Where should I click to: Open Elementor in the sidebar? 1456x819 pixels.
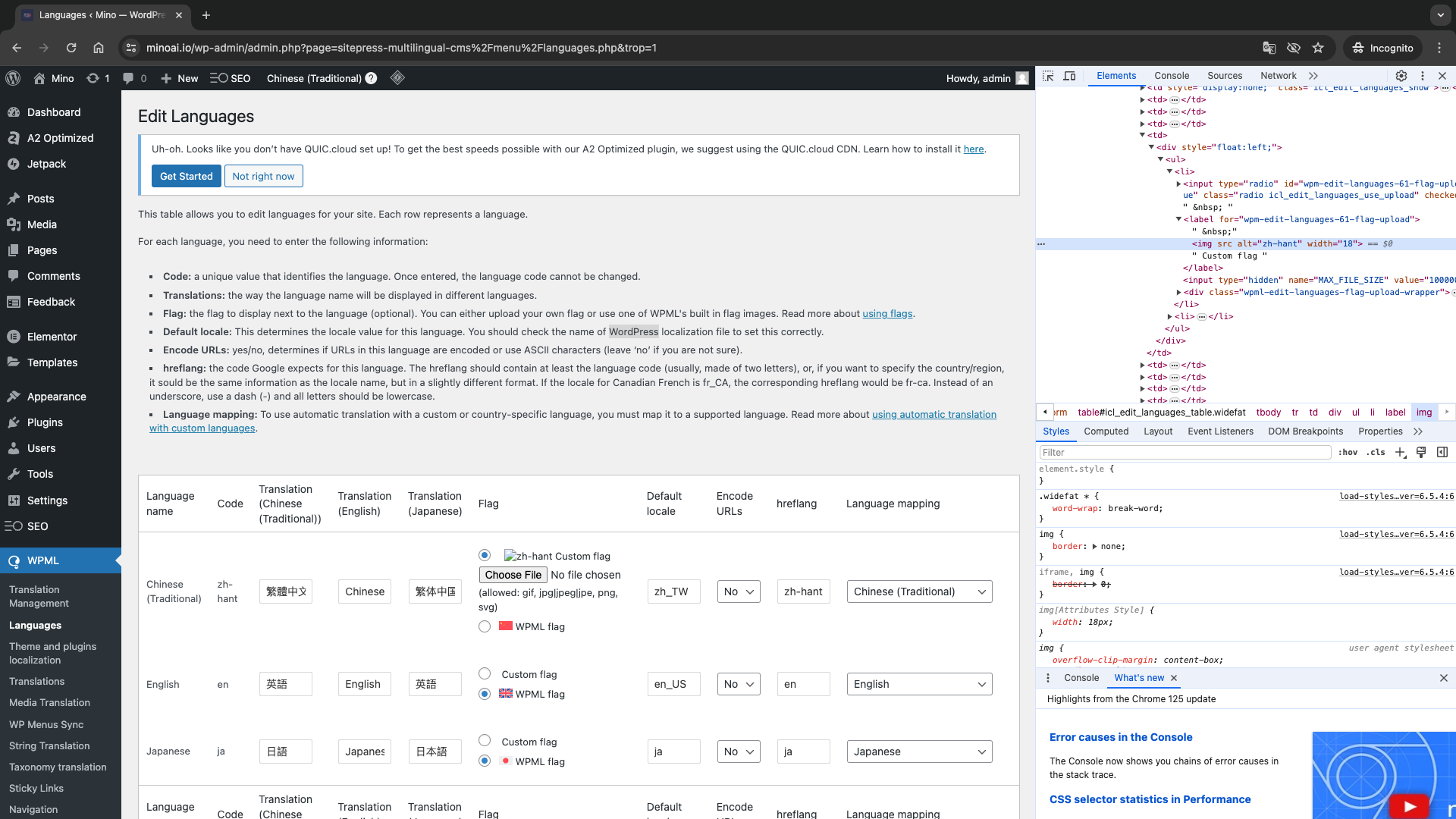52,337
